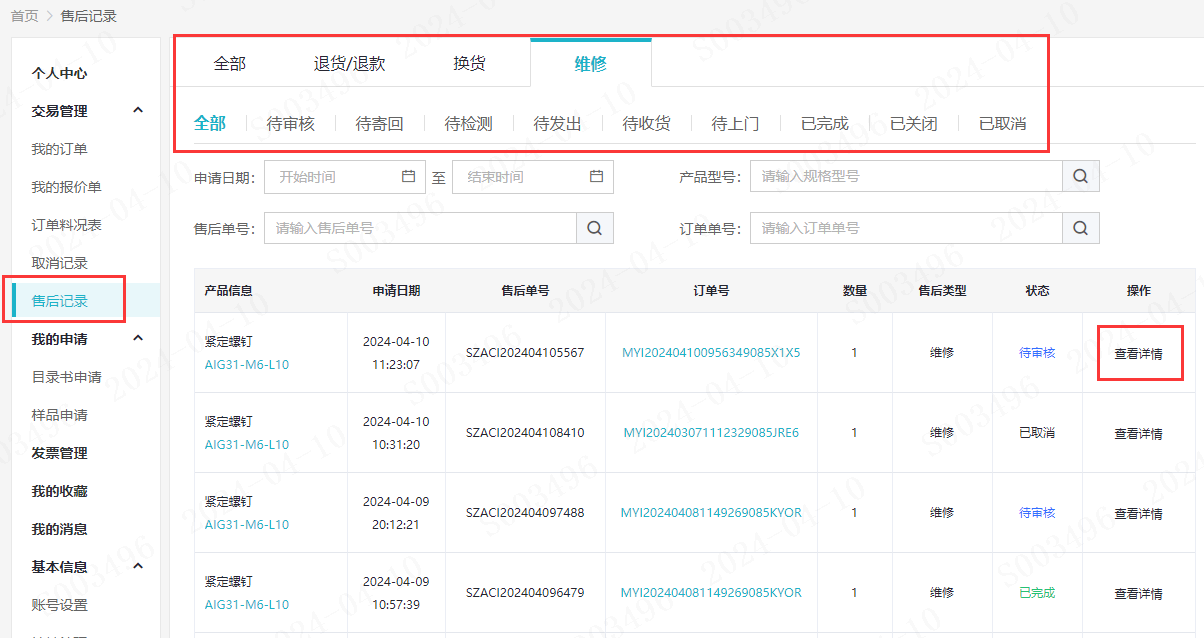Open 取消记录 in the sidebar
This screenshot has height=638, width=1204.
click(59, 263)
